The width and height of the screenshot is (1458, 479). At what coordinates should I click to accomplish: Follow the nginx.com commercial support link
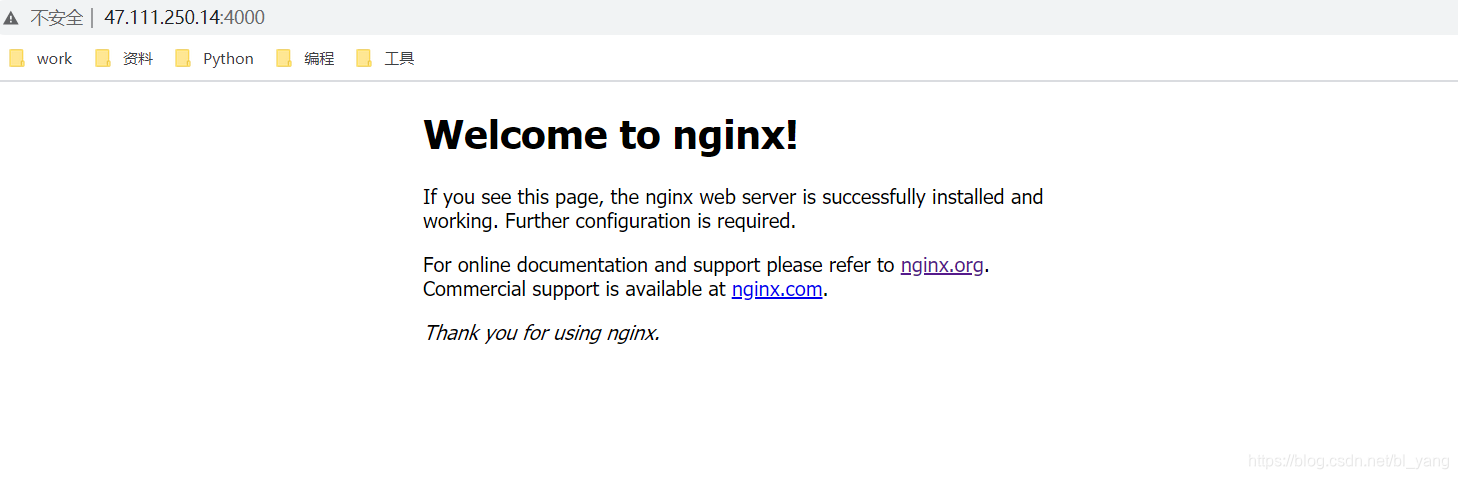point(777,289)
